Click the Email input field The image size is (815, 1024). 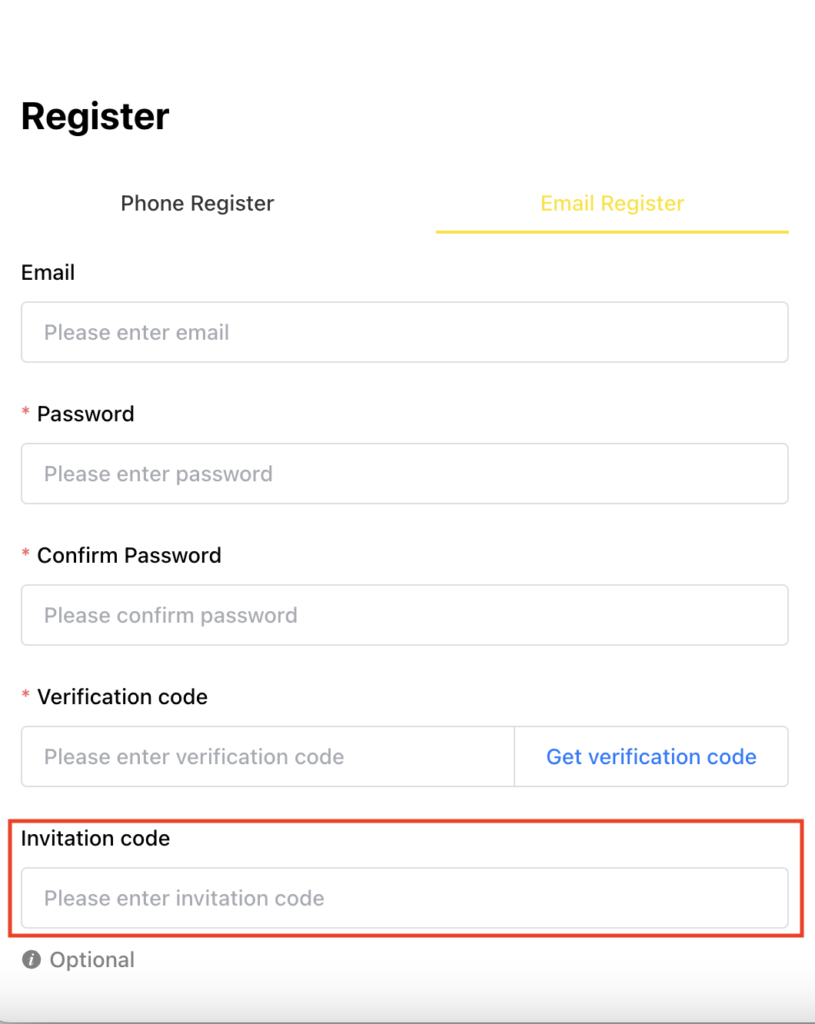pyautogui.click(x=404, y=332)
